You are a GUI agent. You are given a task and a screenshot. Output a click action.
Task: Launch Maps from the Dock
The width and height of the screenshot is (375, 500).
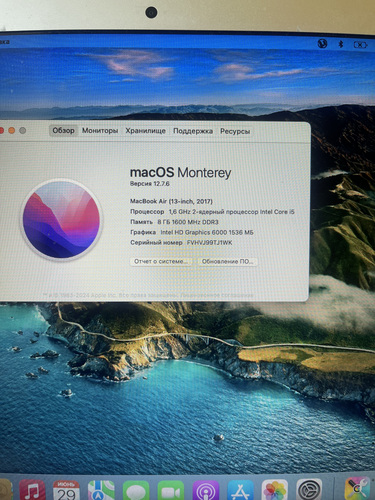(101, 491)
